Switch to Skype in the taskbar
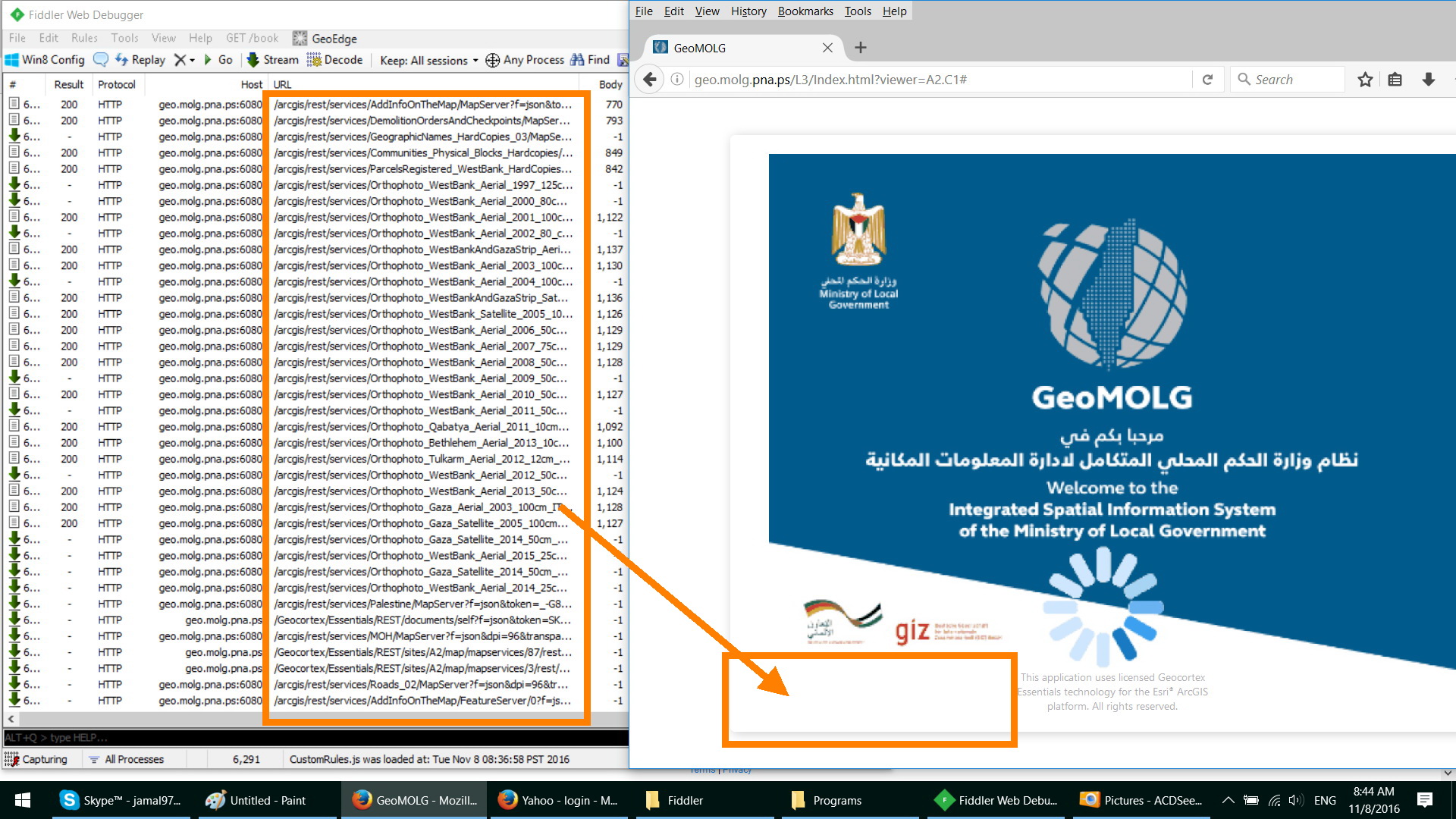This screenshot has width=1456, height=819. [x=121, y=800]
